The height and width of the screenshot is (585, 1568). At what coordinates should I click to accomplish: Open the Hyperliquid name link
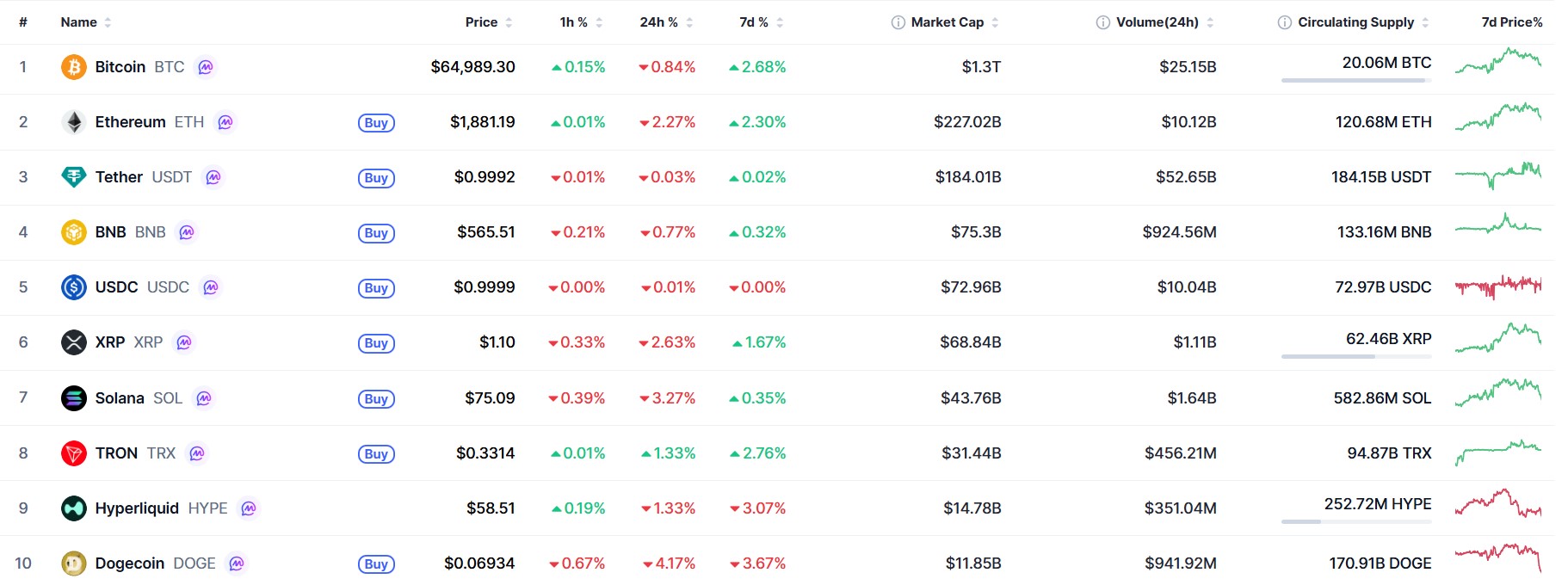click(x=137, y=508)
